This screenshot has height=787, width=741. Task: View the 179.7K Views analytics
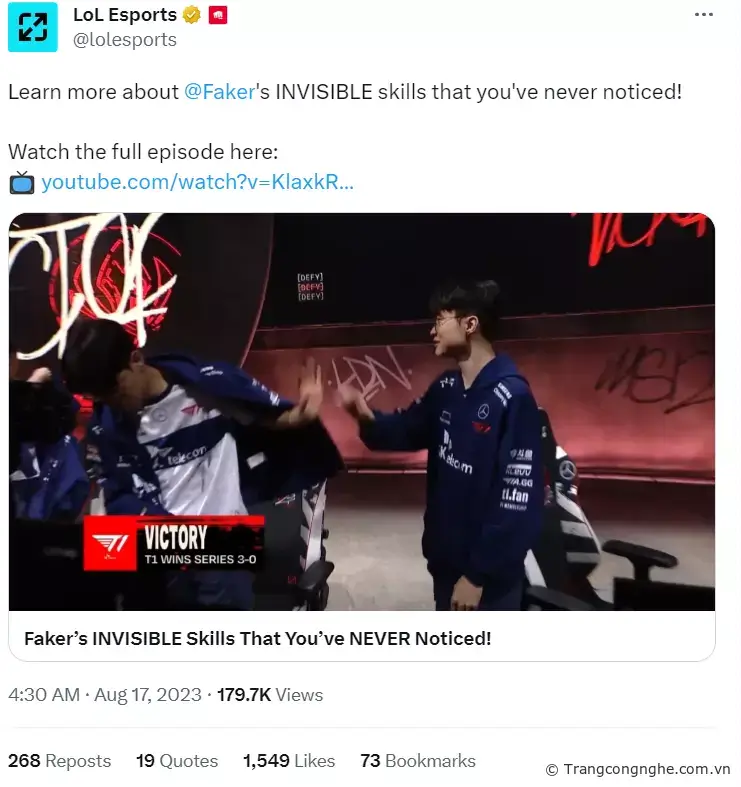point(270,695)
